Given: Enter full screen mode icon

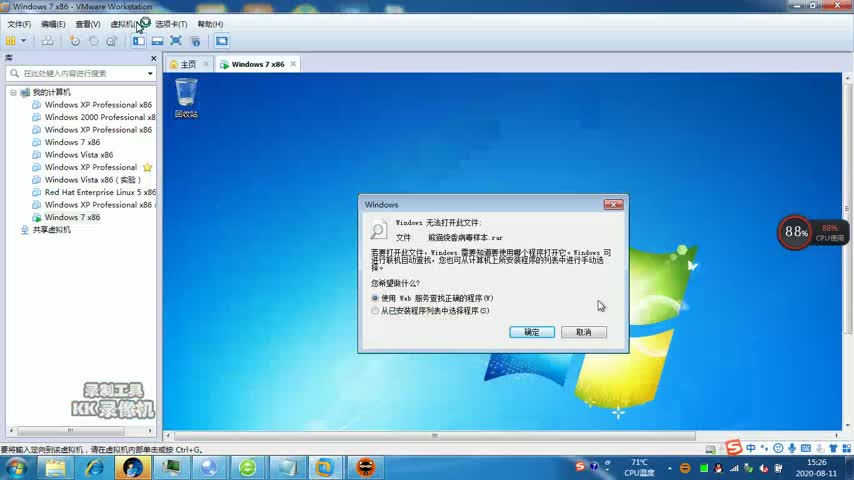Looking at the screenshot, I should (176, 41).
